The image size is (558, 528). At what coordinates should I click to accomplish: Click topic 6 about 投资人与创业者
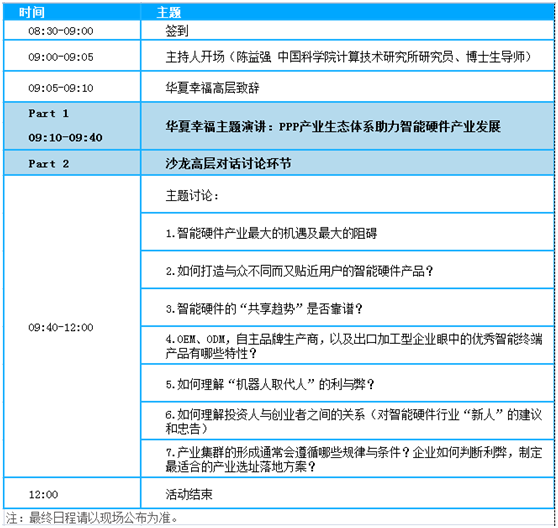click(354, 421)
